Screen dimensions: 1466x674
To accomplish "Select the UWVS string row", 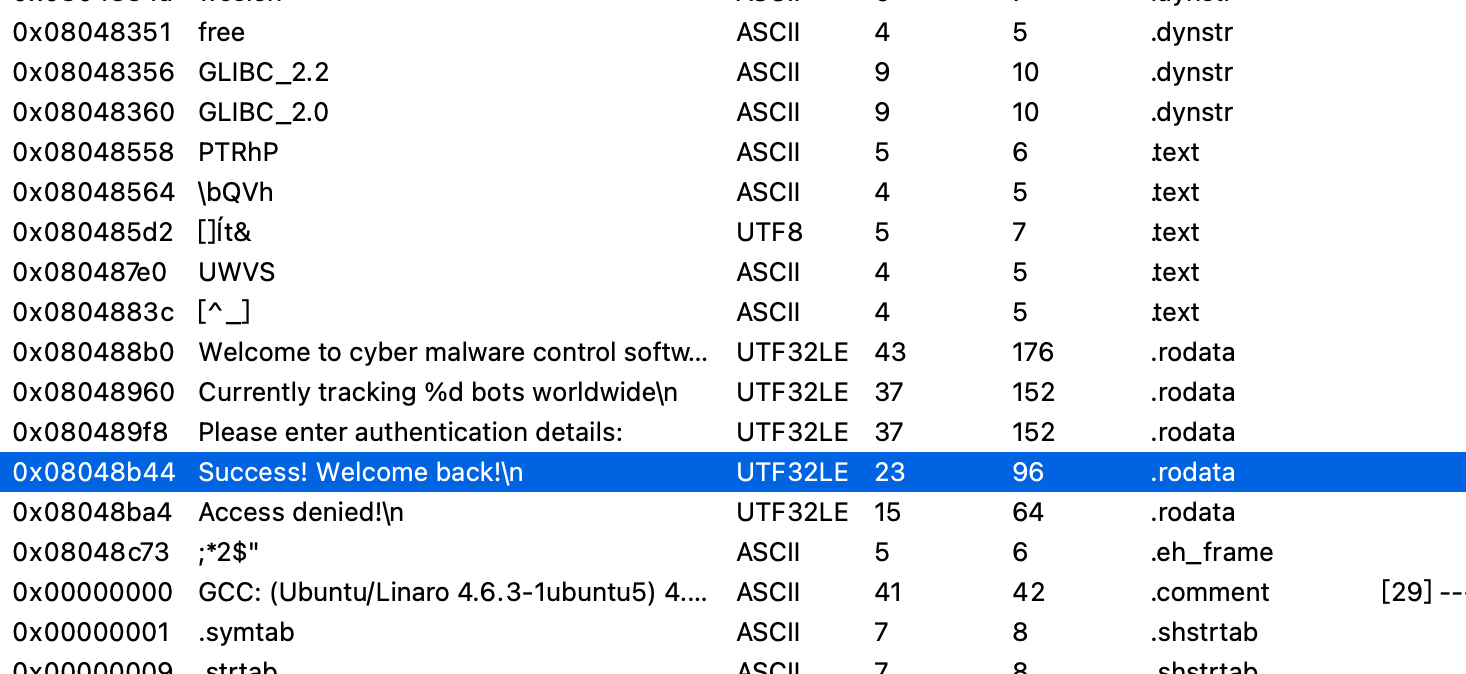I will [236, 273].
